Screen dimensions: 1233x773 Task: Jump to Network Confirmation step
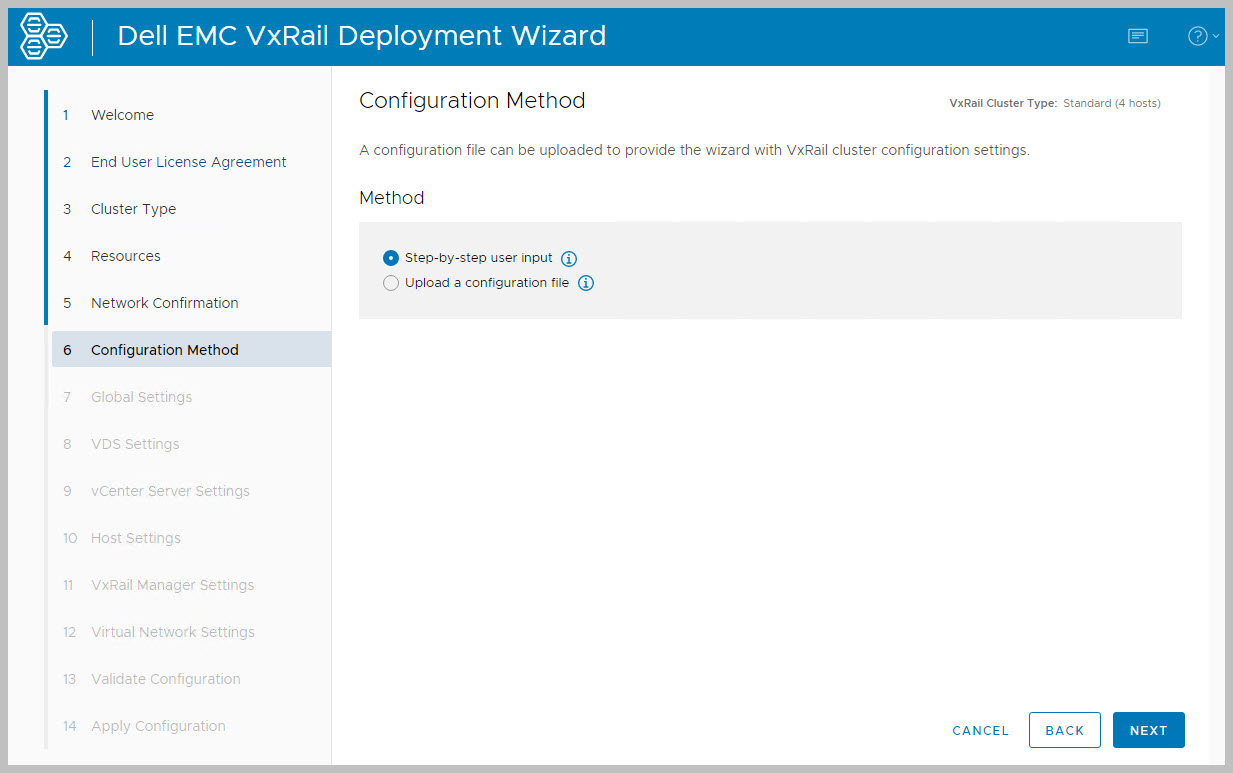click(164, 303)
